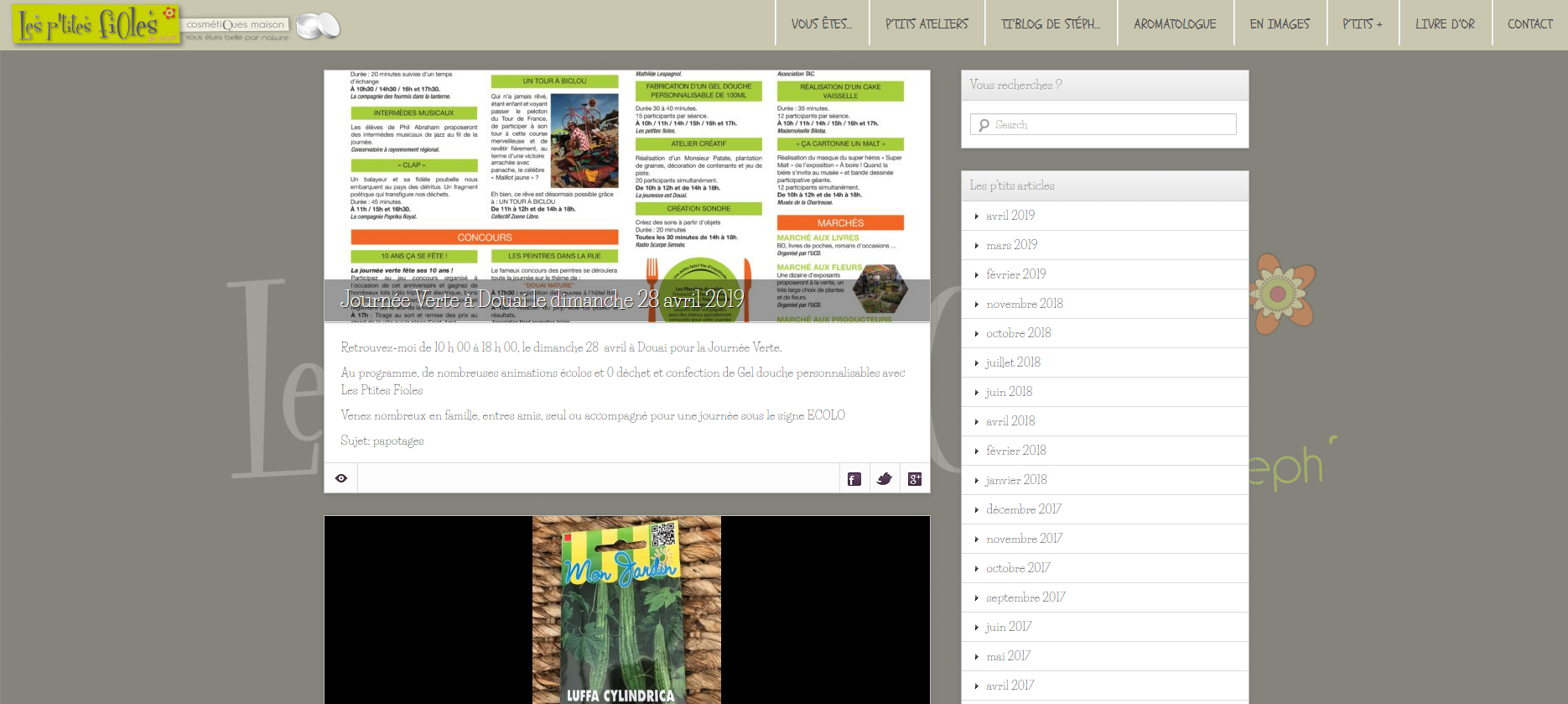Expand the avril 2019 archive arrow
1568x704 pixels.
tap(977, 216)
